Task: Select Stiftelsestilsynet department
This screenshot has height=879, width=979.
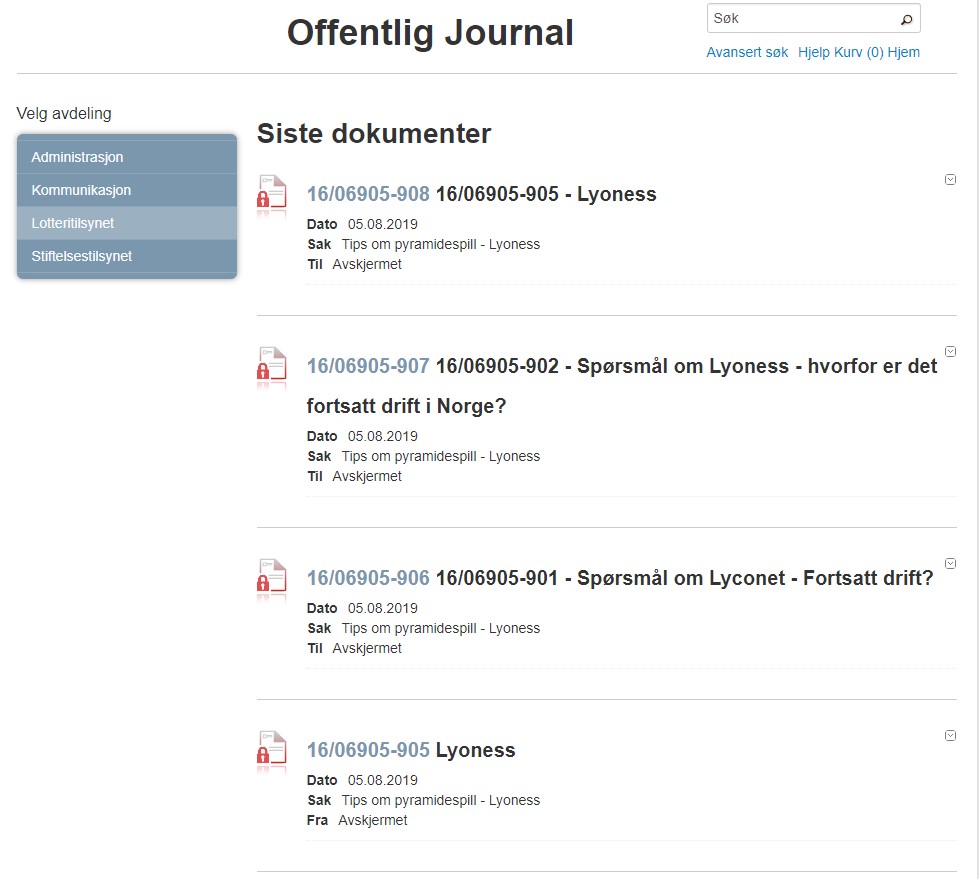Action: click(x=127, y=257)
